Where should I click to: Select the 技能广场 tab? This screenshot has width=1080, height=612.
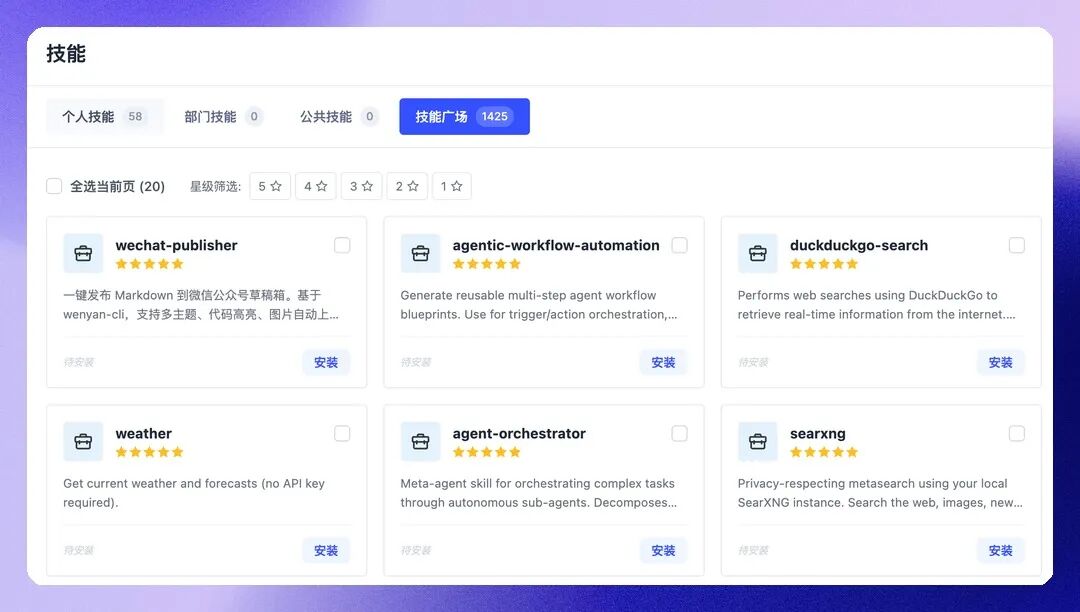464,116
